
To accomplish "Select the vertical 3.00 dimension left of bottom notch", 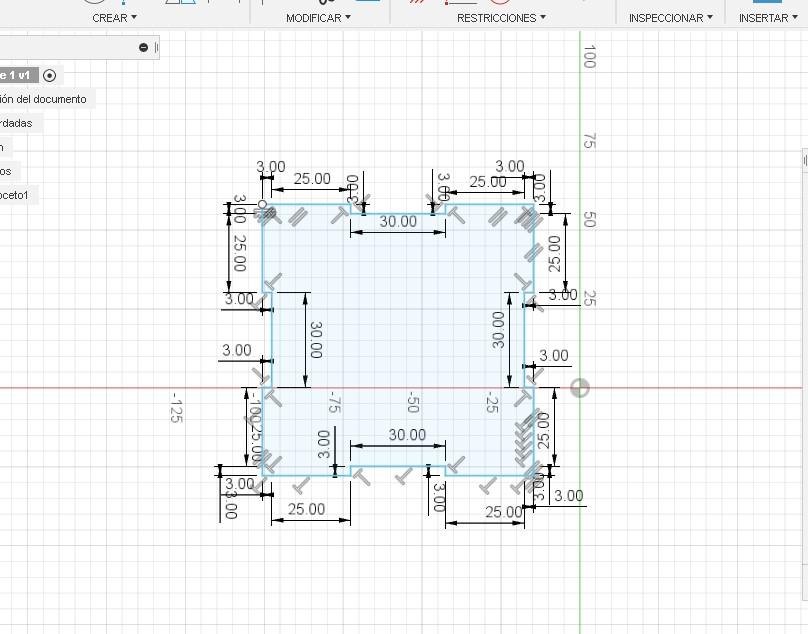I will pyautogui.click(x=323, y=444).
